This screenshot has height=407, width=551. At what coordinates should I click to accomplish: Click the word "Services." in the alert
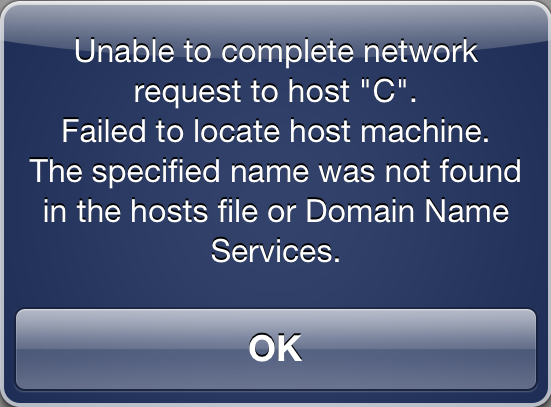[276, 251]
